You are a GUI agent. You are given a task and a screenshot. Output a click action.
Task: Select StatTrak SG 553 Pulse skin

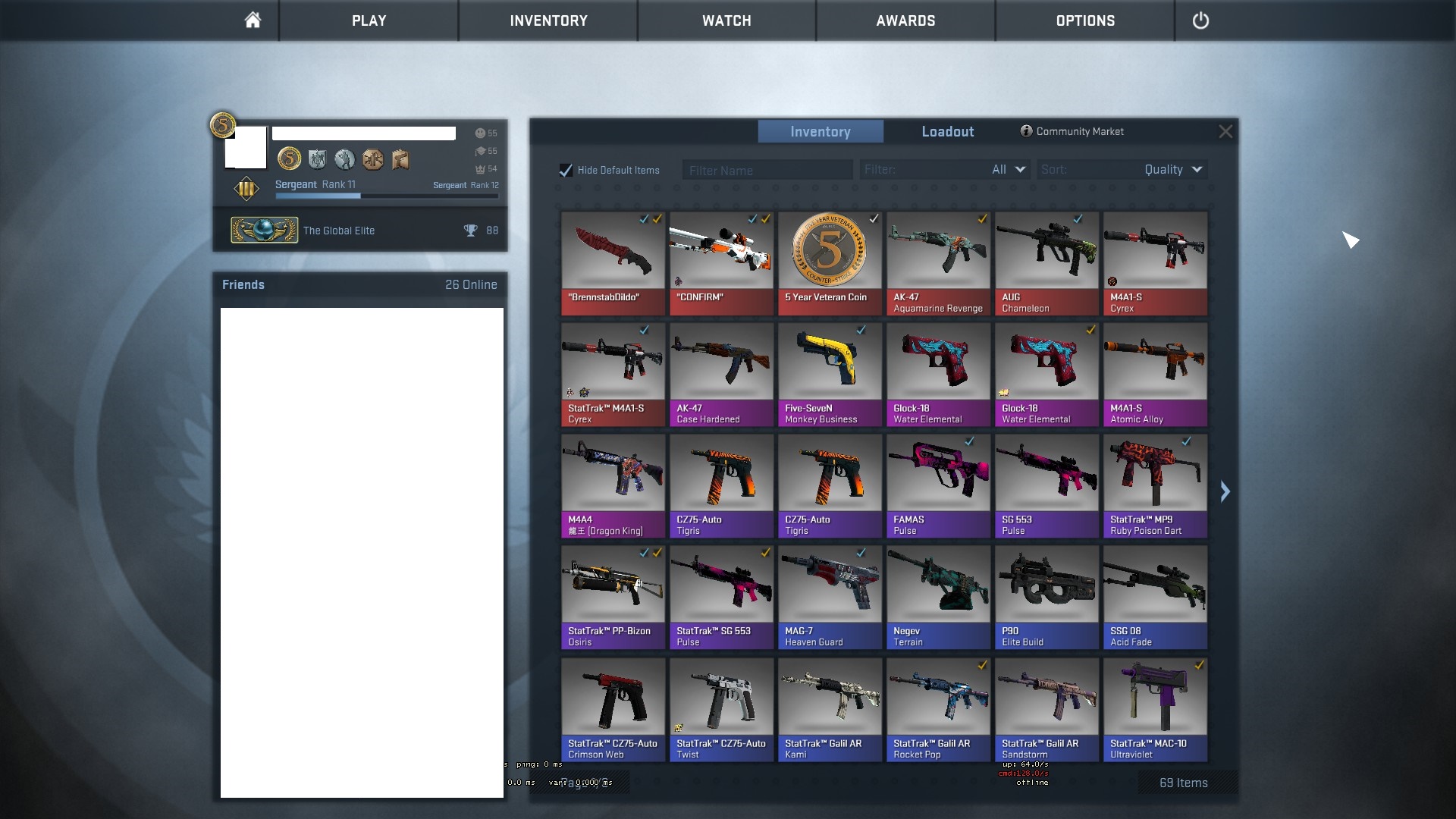click(x=721, y=598)
